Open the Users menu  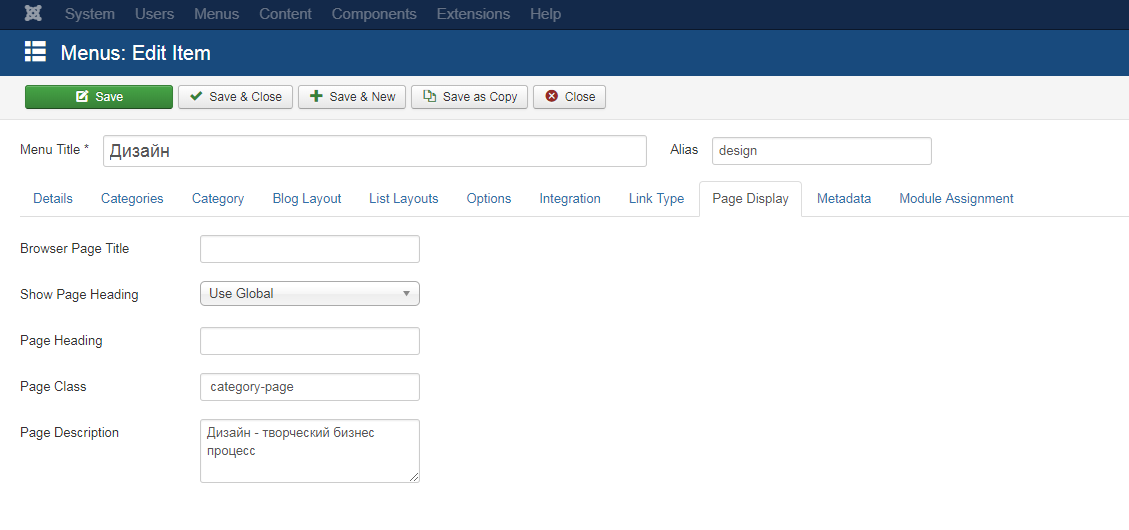point(154,14)
